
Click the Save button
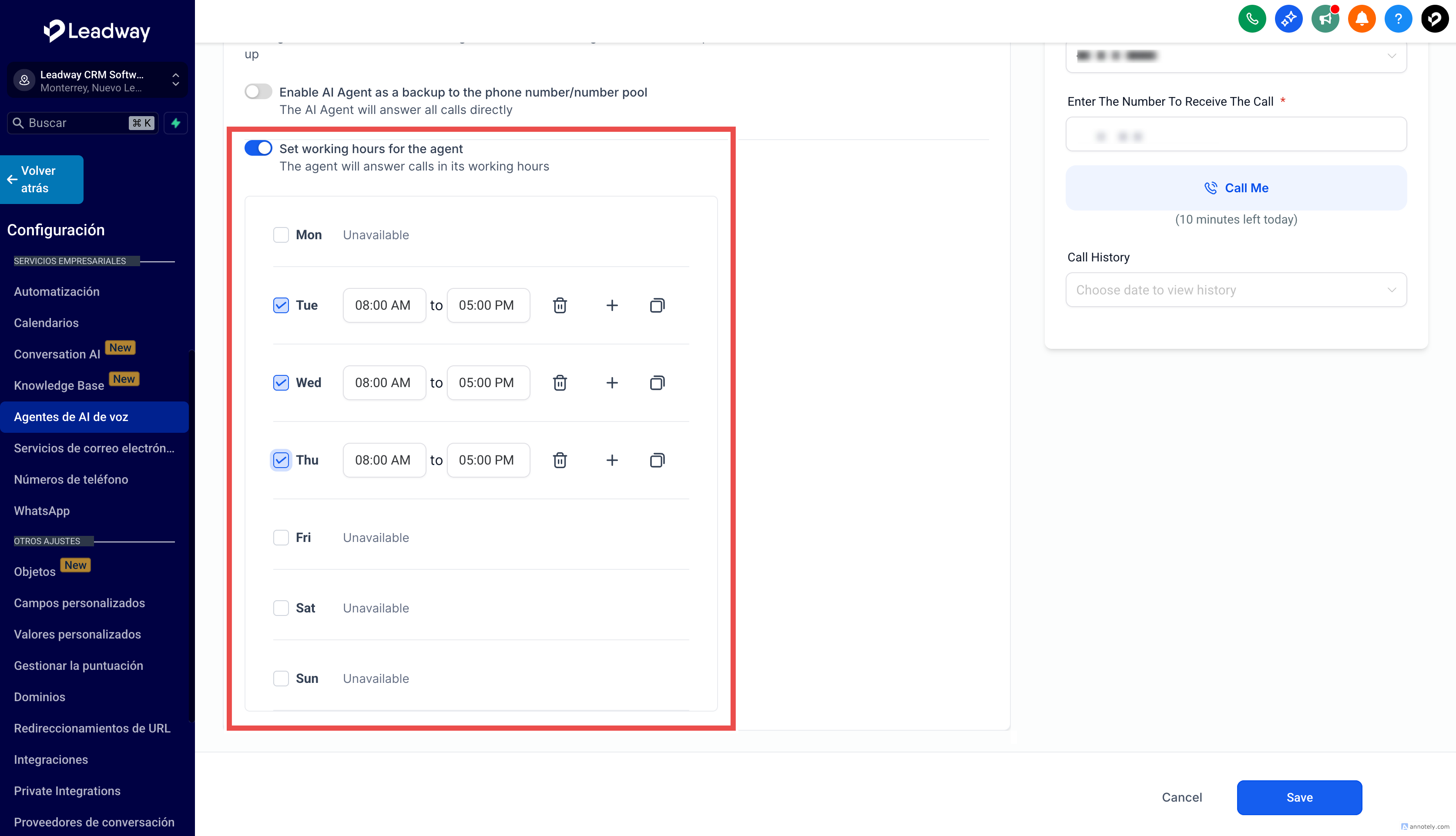pos(1298,798)
